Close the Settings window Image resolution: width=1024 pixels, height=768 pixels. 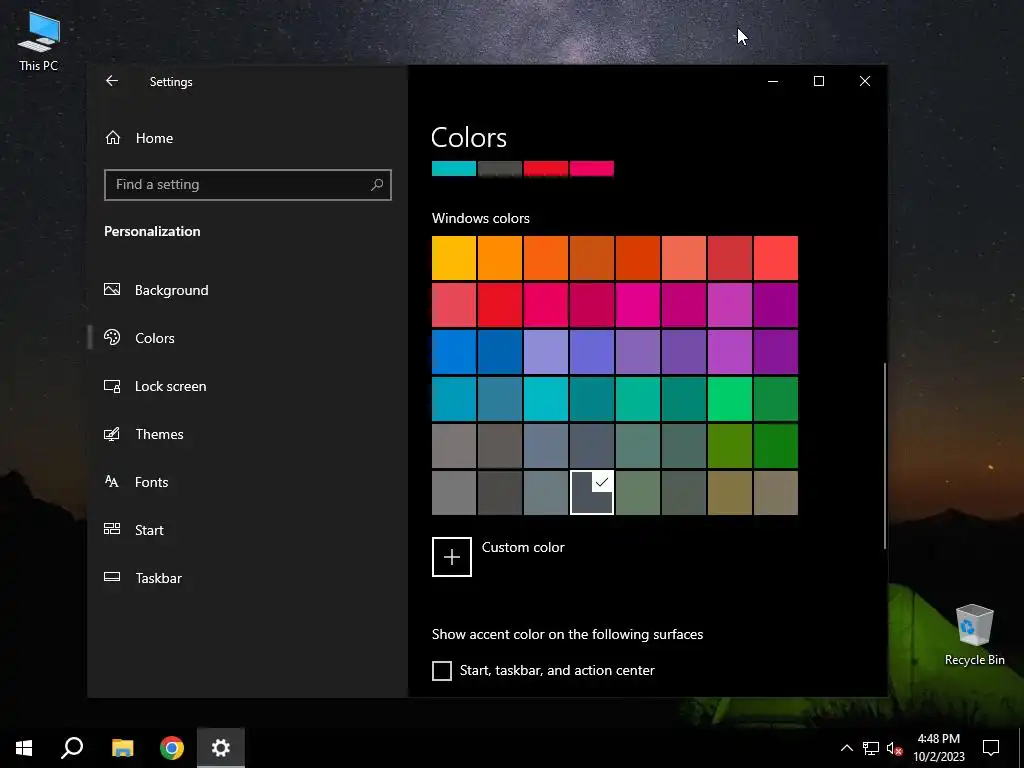[x=865, y=81]
